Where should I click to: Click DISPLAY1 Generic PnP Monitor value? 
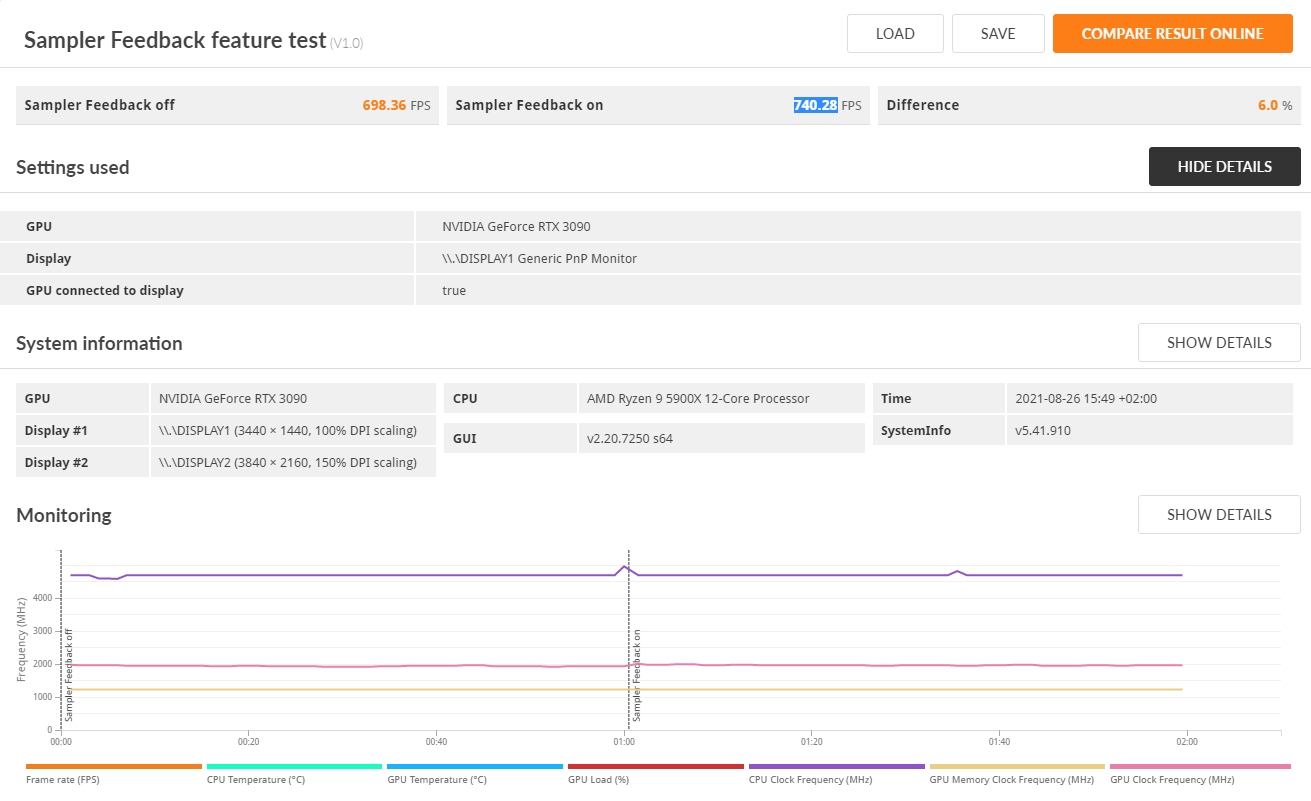539,259
